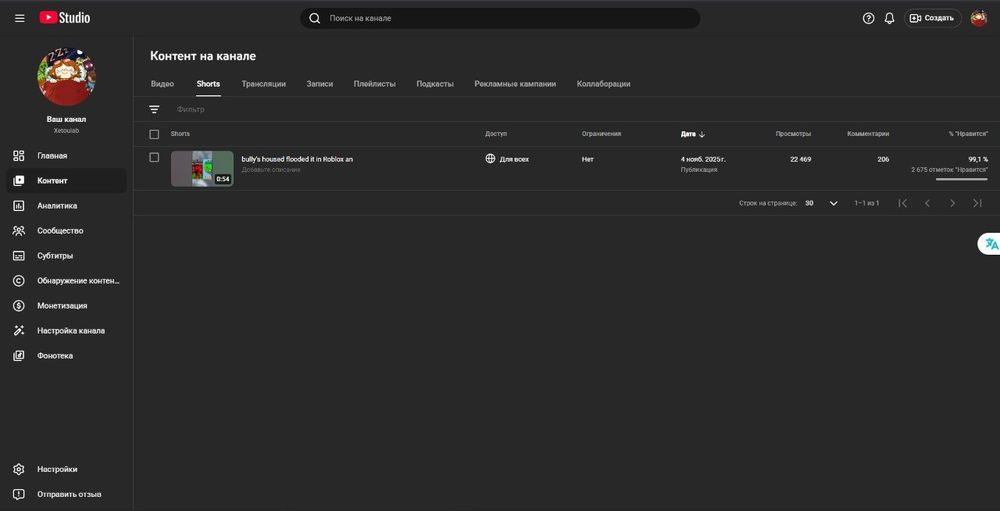This screenshot has width=1000, height=511.
Task: Click the Нет restrictions cell
Action: (x=587, y=159)
